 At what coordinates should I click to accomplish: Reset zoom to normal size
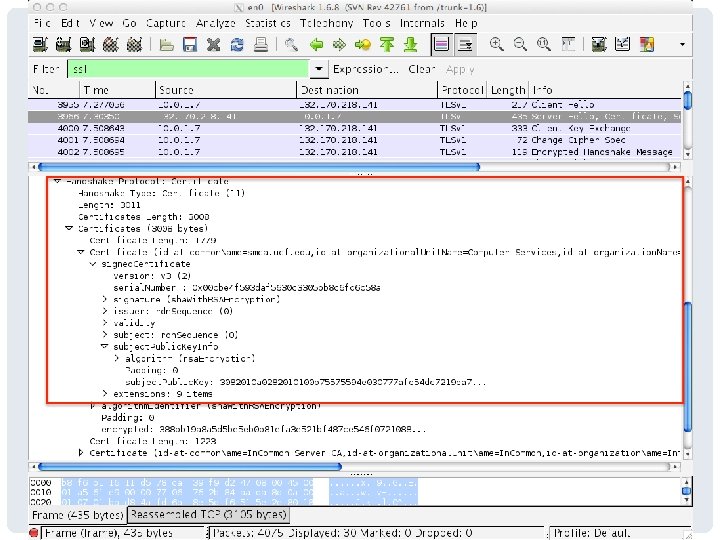click(x=544, y=45)
